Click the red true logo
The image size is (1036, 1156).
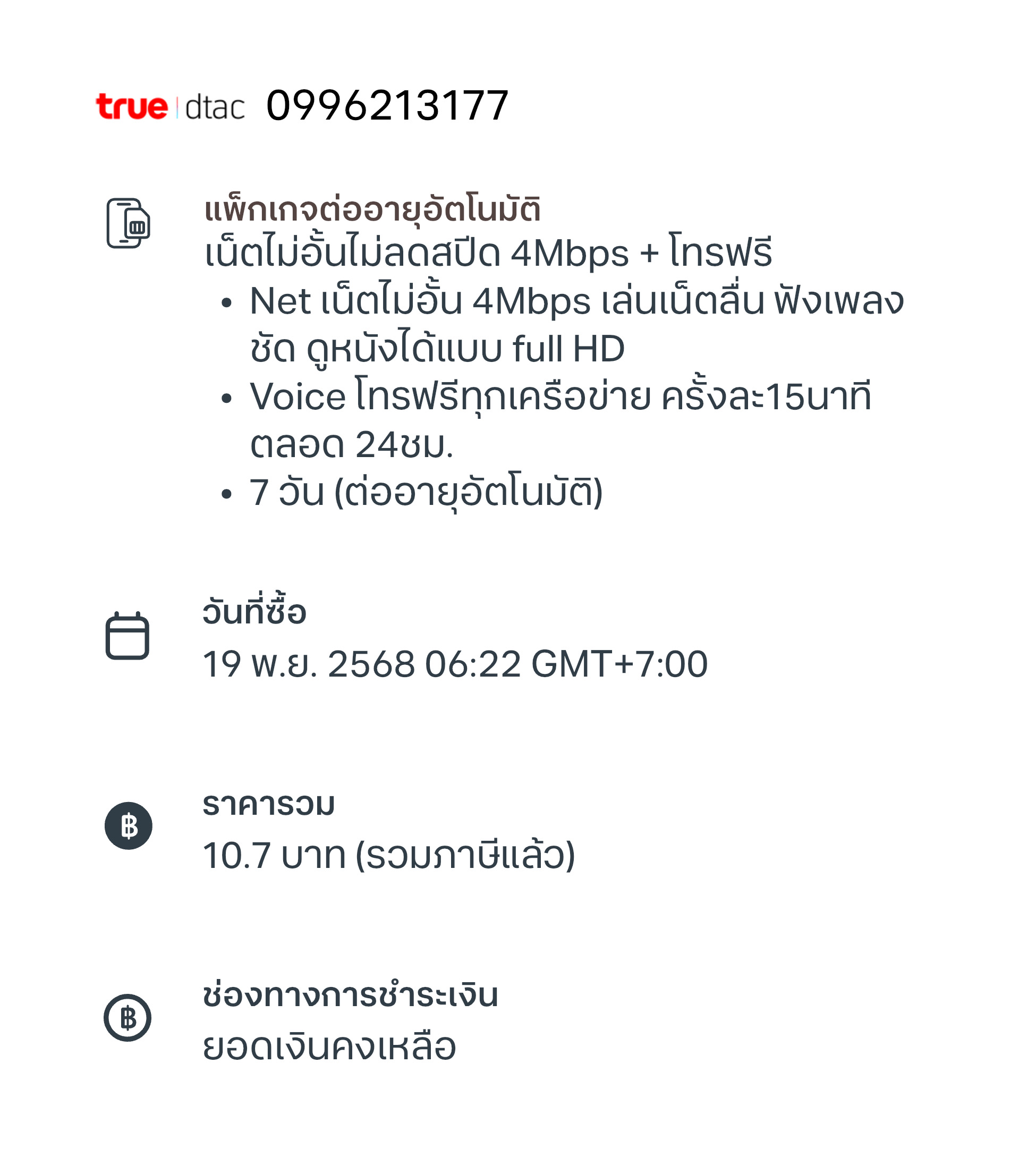pos(132,106)
